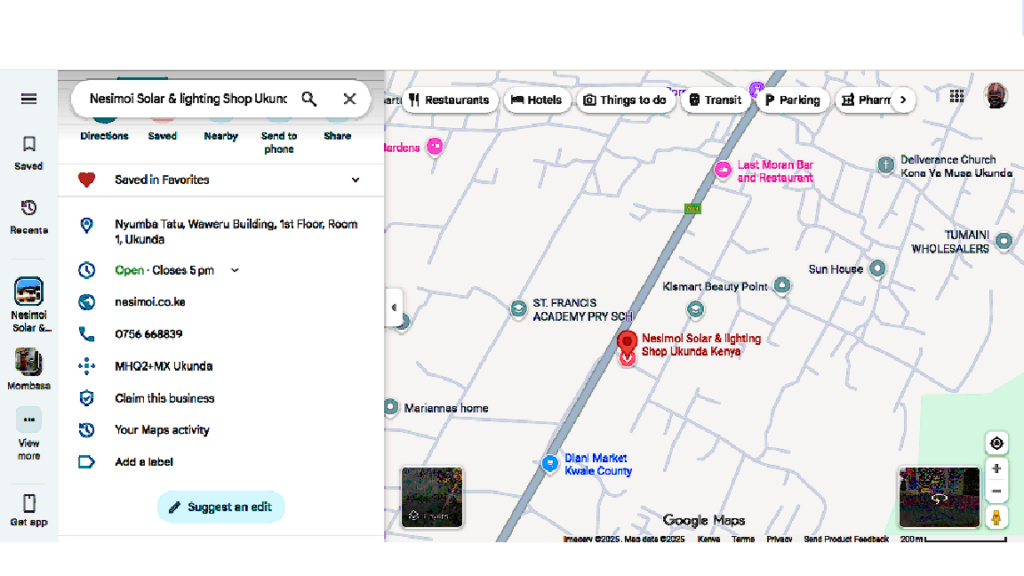This screenshot has width=1024, height=576.
Task: Open the Saved sidebar item
Action: coord(29,152)
